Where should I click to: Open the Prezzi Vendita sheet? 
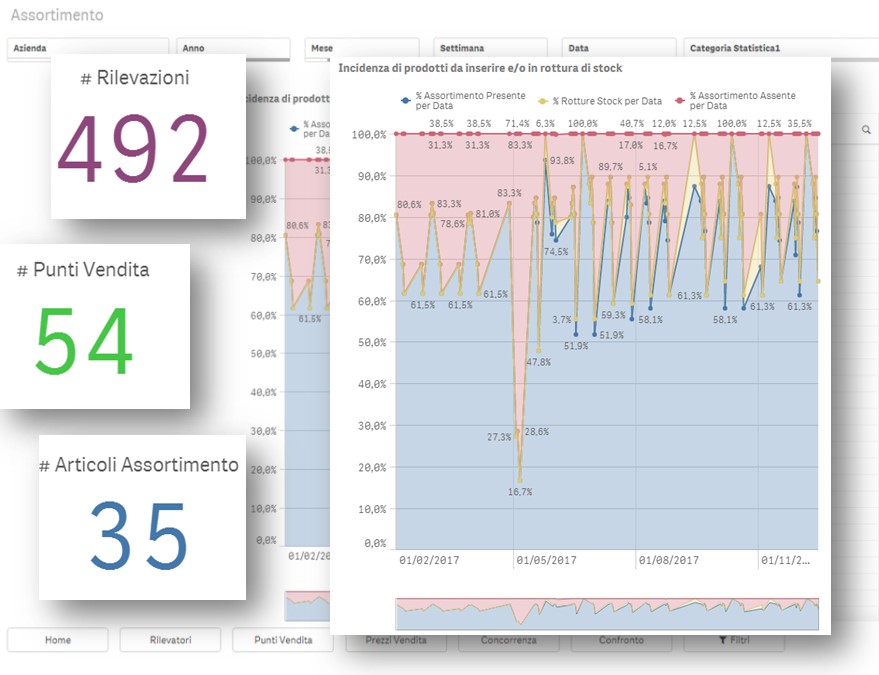pyautogui.click(x=396, y=640)
